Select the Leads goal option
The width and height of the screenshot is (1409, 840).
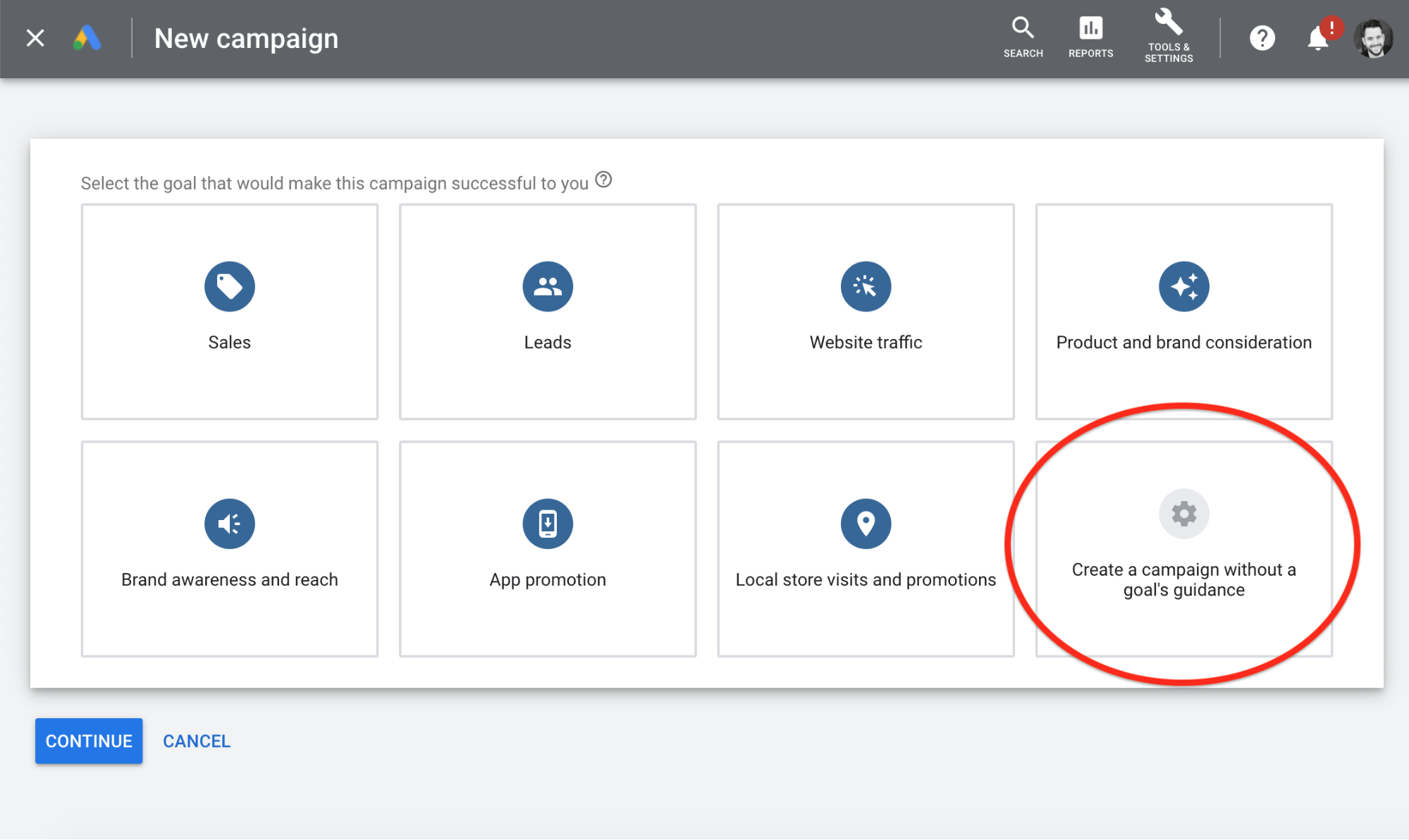point(546,311)
